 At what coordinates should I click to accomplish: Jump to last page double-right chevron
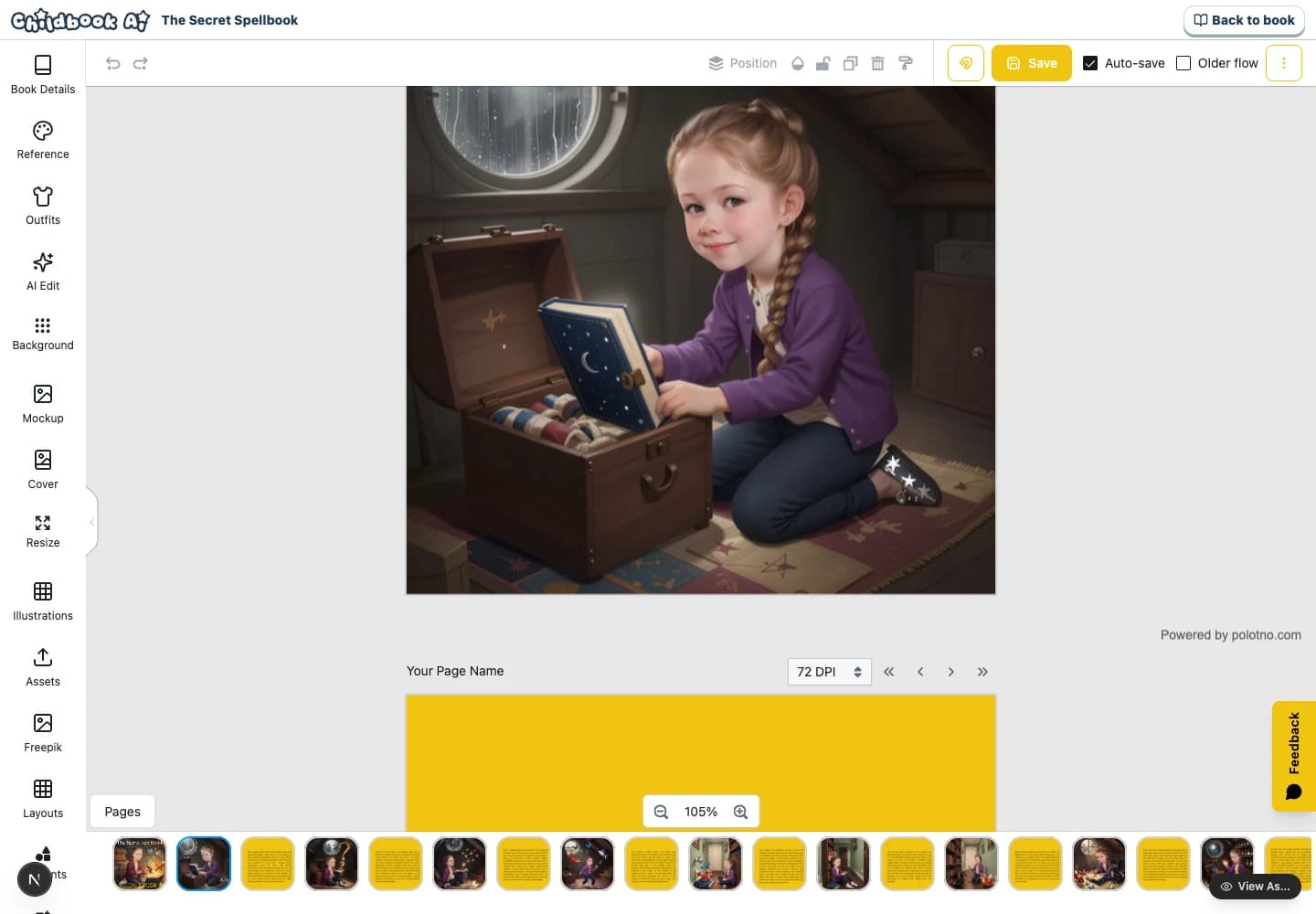982,672
